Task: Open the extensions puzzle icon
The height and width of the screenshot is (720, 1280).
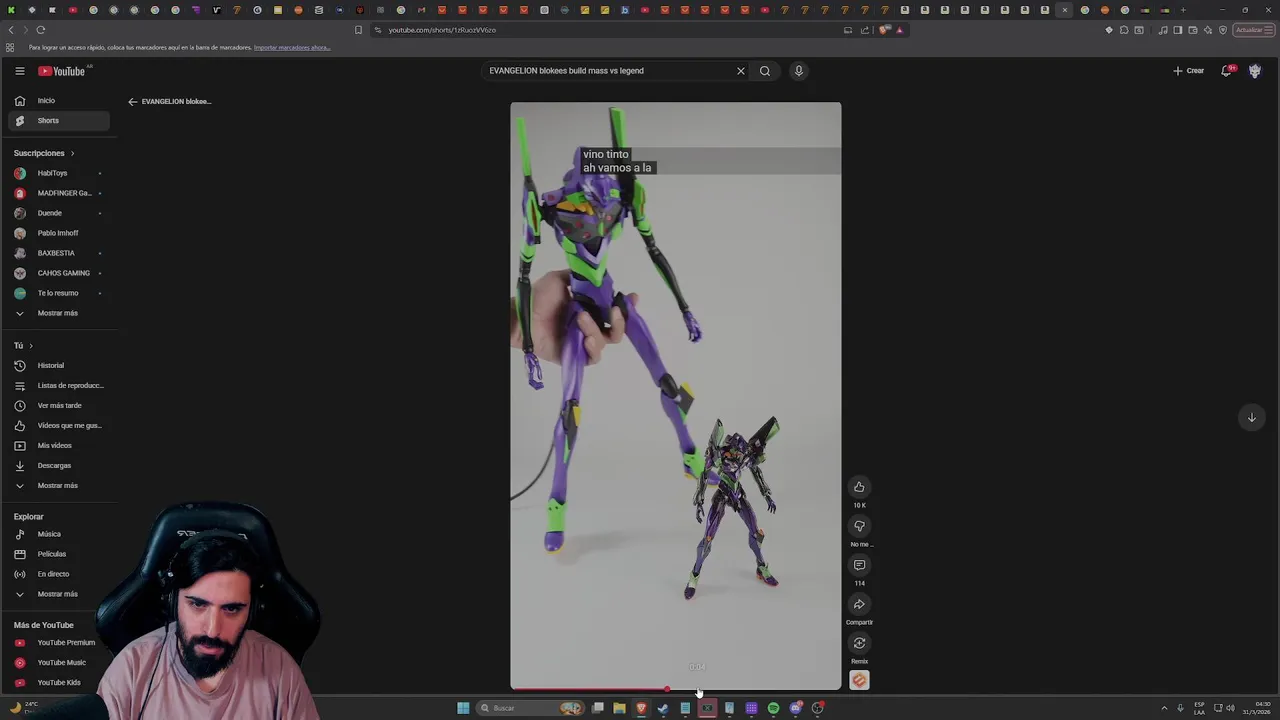Action: coord(1124,30)
